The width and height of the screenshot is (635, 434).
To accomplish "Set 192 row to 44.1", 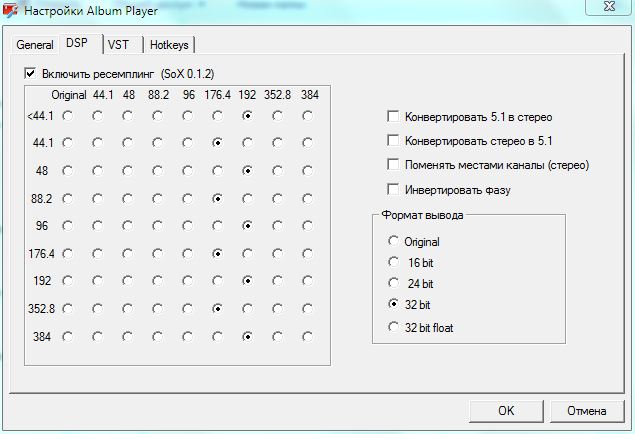I will (x=97, y=281).
